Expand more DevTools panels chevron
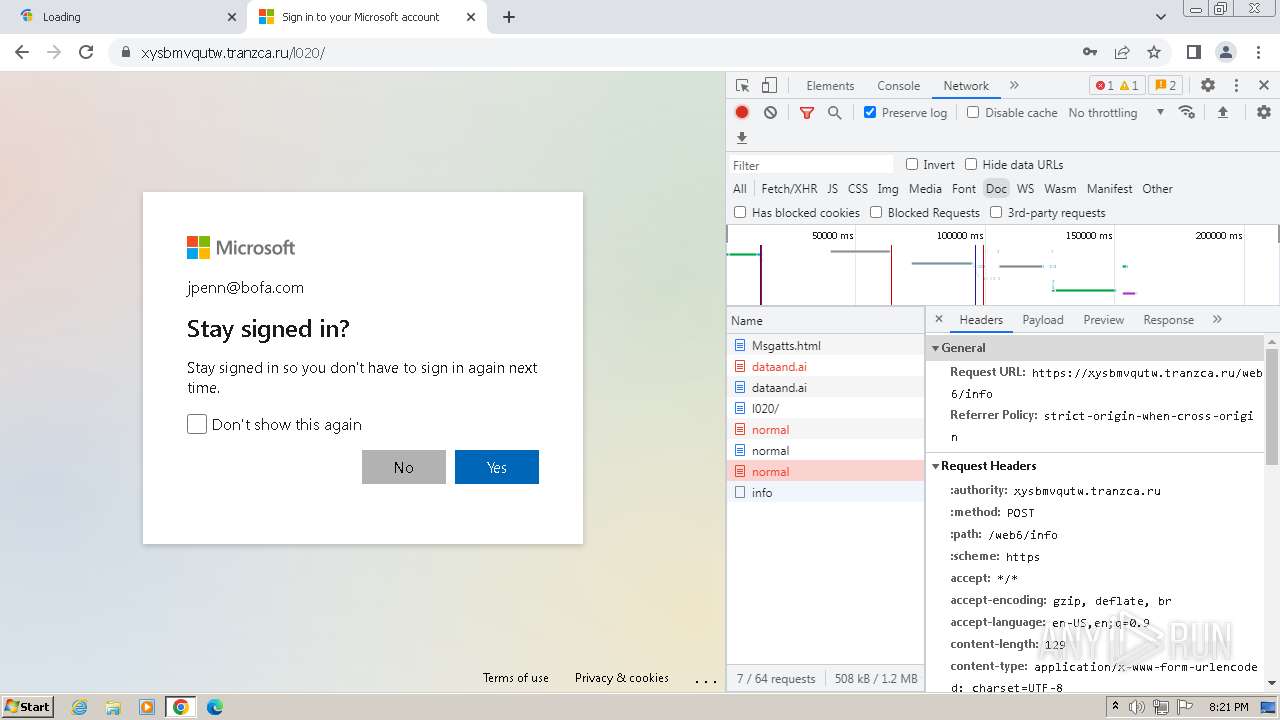This screenshot has height=720, width=1280. (x=1014, y=86)
